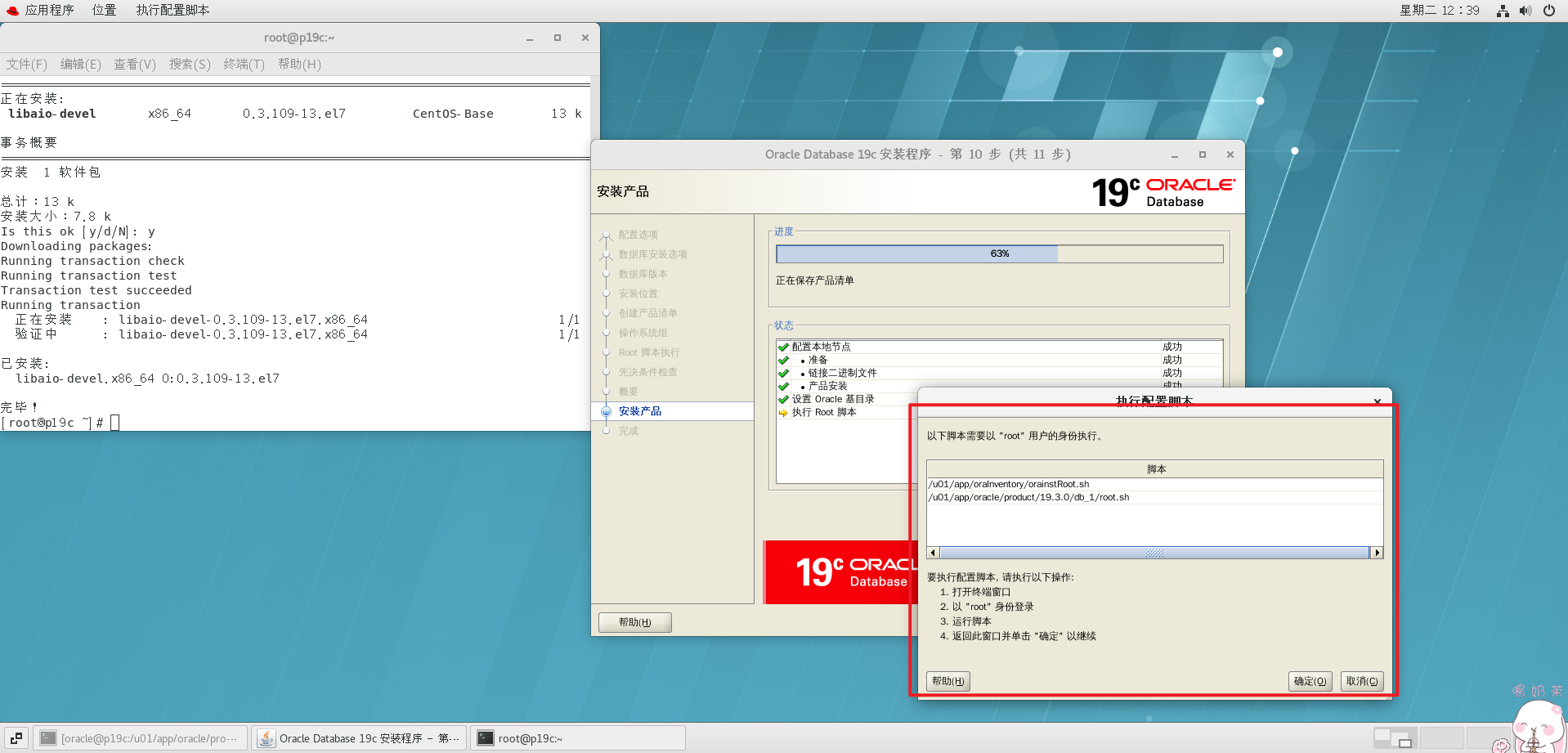The width and height of the screenshot is (1568, 753).
Task: Open terminal 终端(T) menu
Action: click(244, 64)
